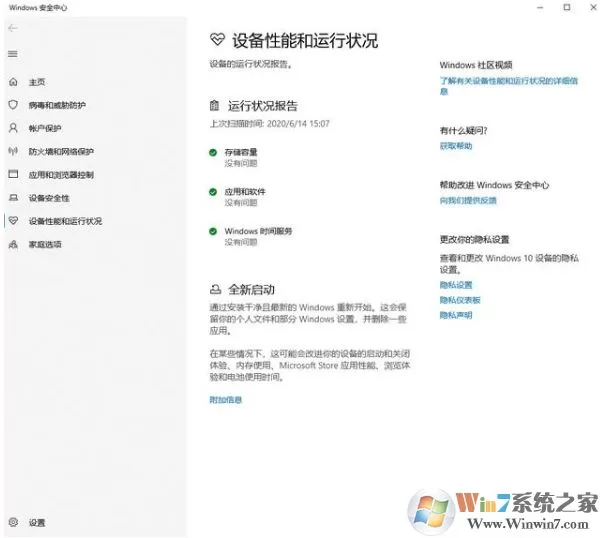Click the heart icon for 设备性能和运行状况

coord(13,220)
